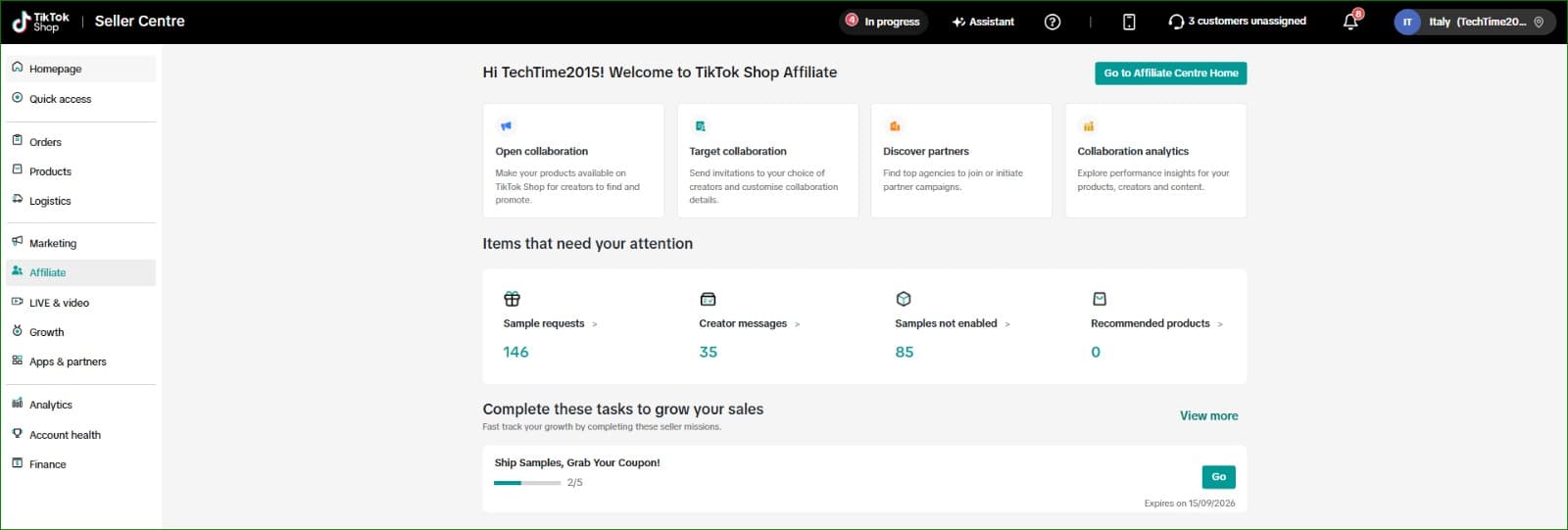The width and height of the screenshot is (1568, 530).
Task: Open the In progress status pill
Action: 884,22
